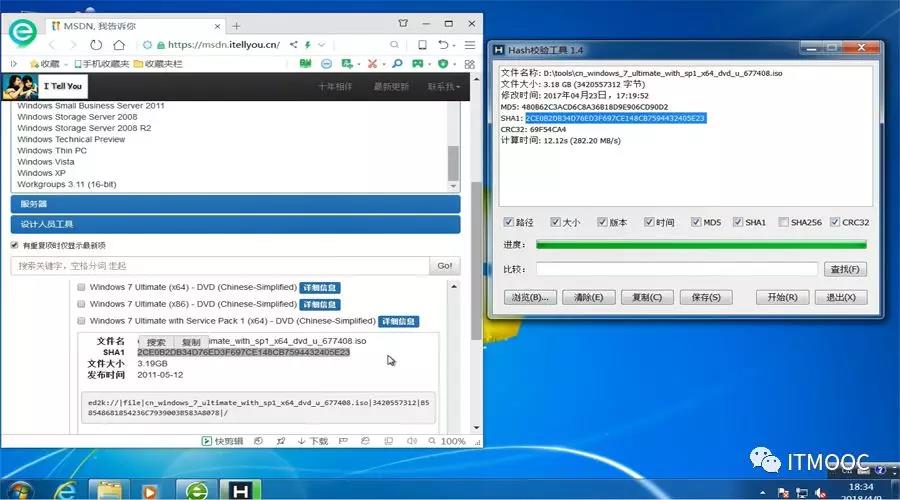Close the MSDN browser tab
Viewport: 900px width, 500px height.
[218, 26]
